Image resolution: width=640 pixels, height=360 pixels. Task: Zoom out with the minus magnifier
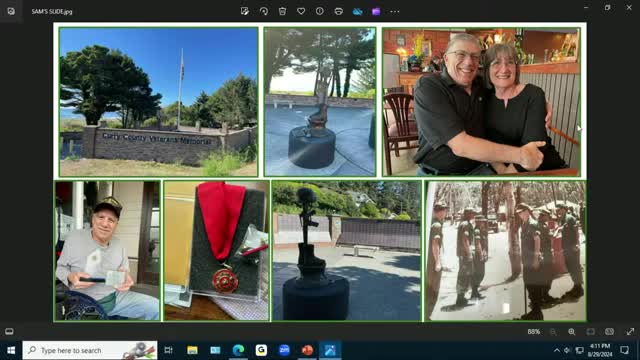click(x=553, y=332)
